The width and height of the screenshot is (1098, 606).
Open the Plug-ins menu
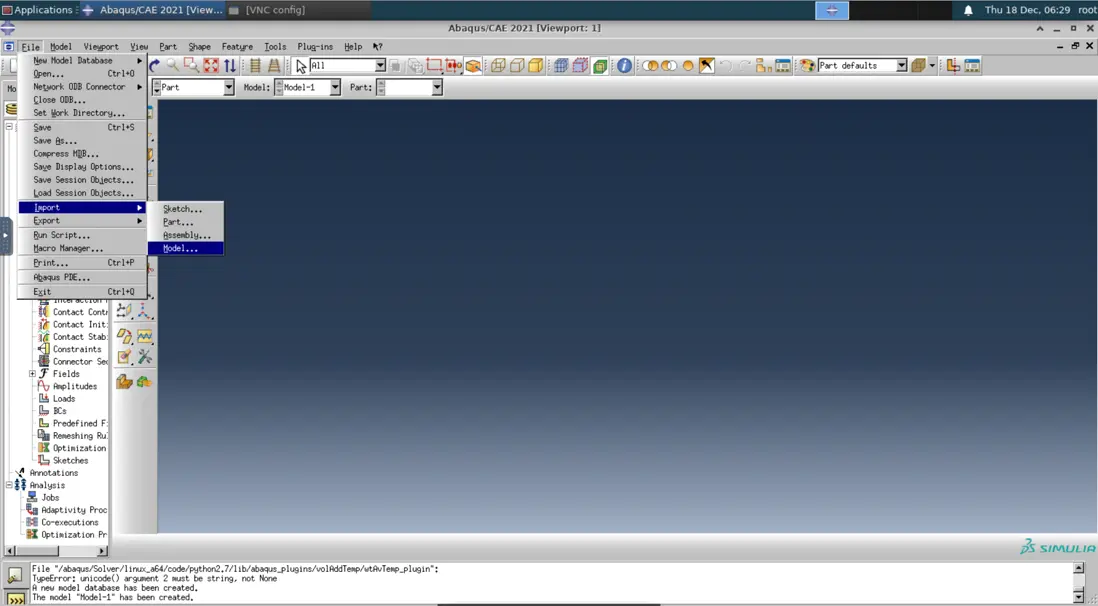click(x=315, y=47)
